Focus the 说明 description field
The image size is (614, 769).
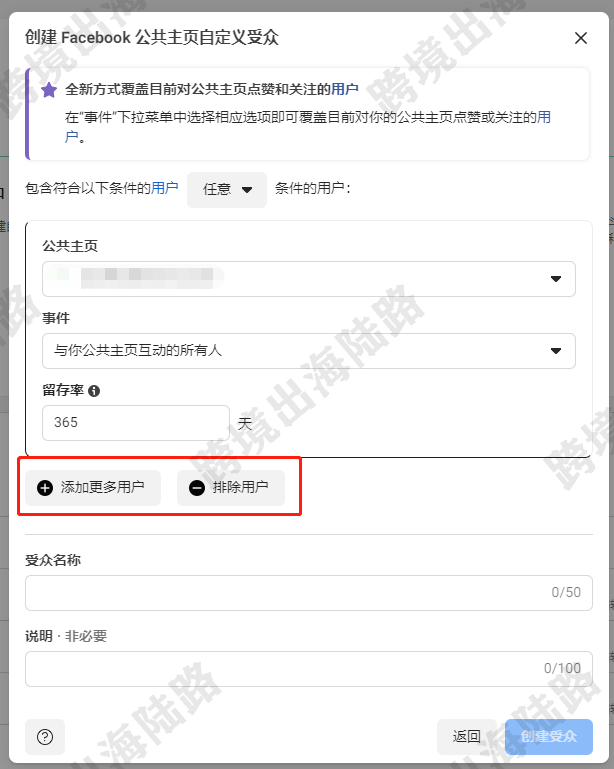click(309, 669)
